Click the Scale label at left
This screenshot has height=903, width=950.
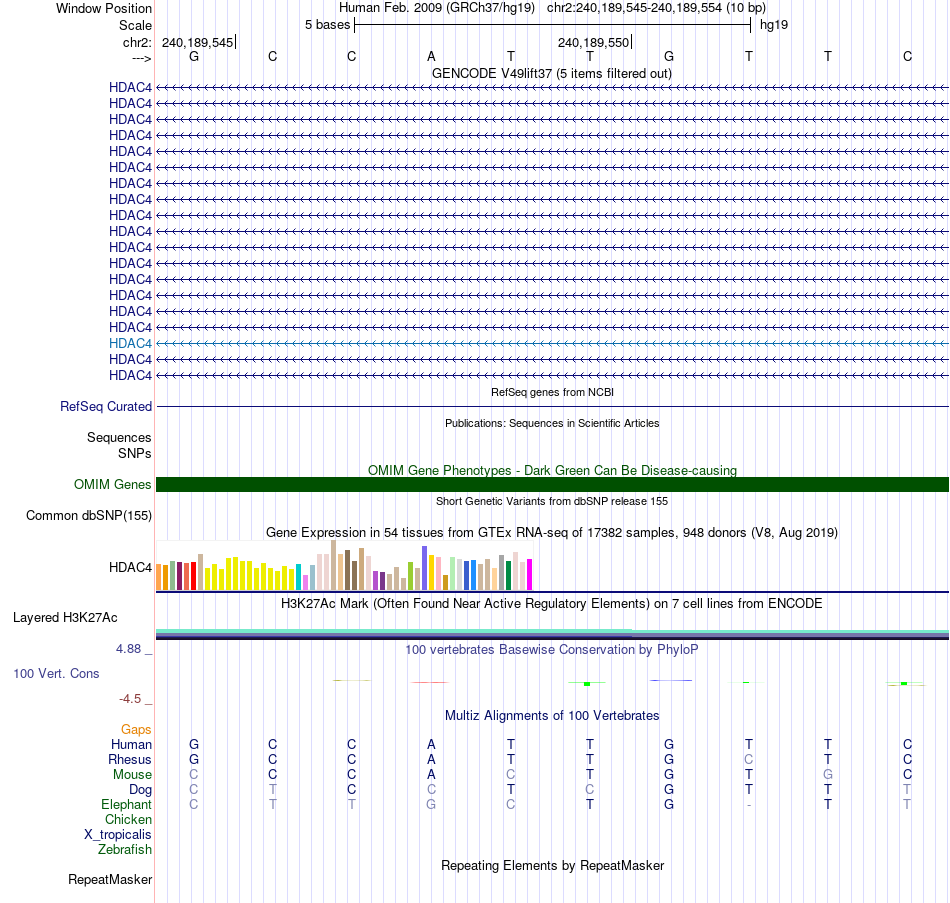pos(135,25)
